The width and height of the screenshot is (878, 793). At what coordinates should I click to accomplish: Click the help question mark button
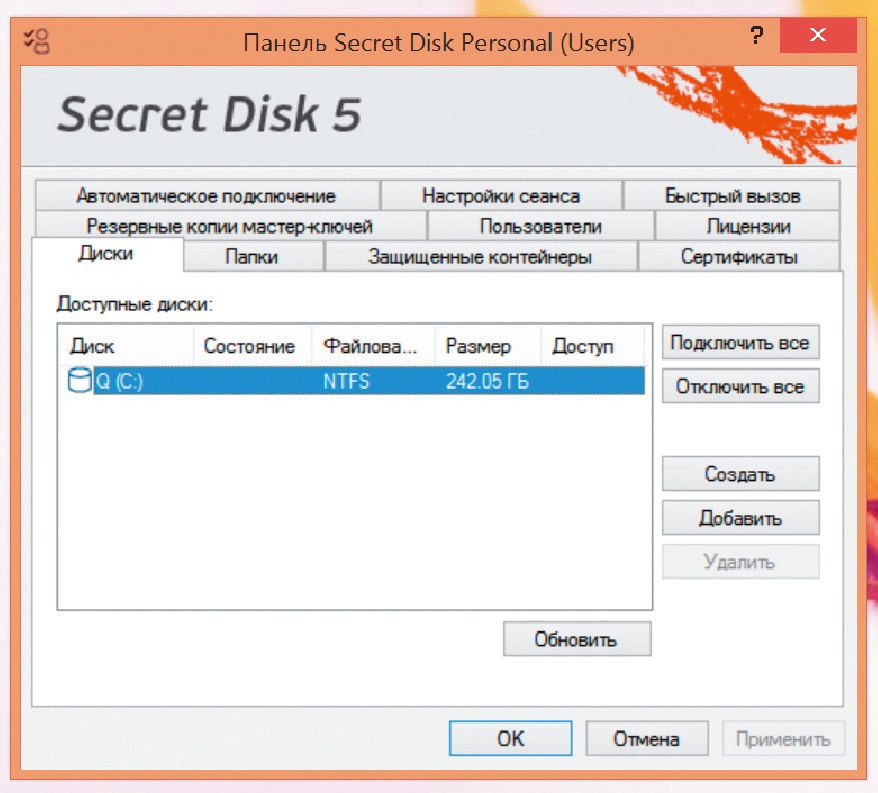coord(756,37)
